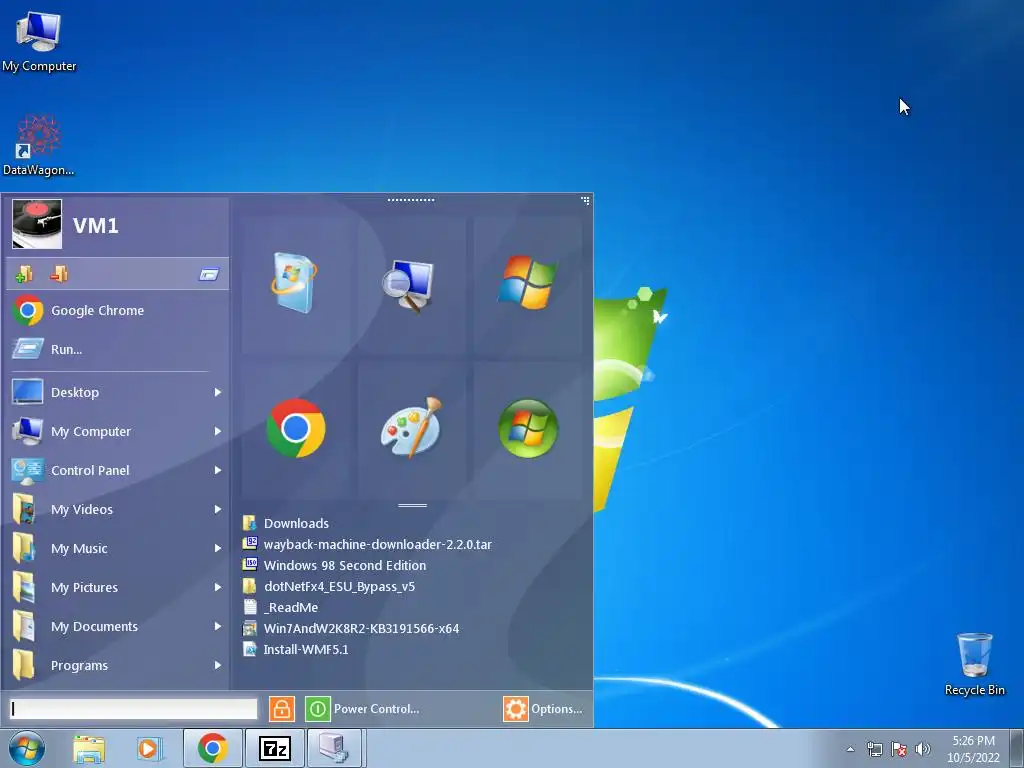The width and height of the screenshot is (1024, 768).
Task: Click the Show desktop strip at the taskbar's end
Action: point(1017,748)
